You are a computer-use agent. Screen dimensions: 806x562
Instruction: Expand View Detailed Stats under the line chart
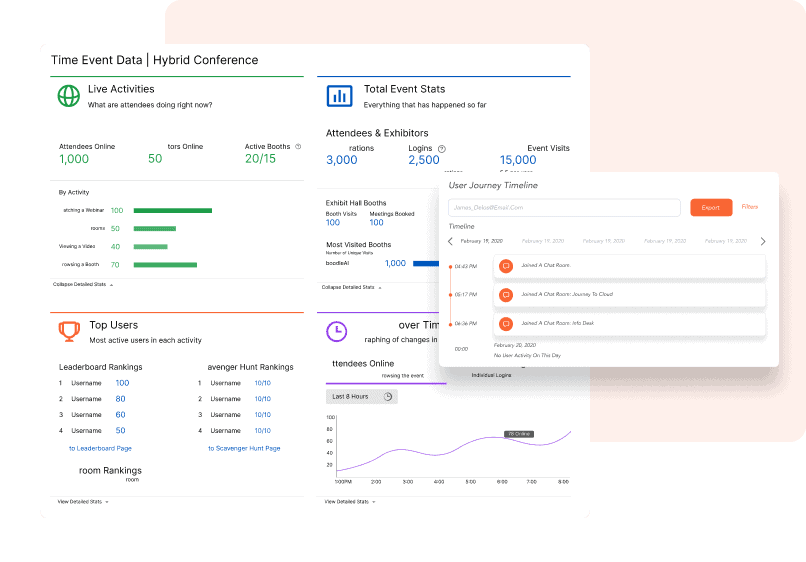click(x=350, y=502)
